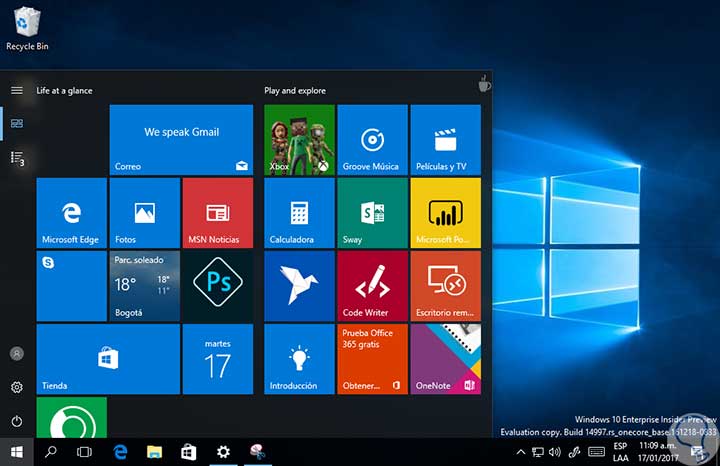This screenshot has height=466, width=720.
Task: Open Microsoft Power BI tile
Action: click(445, 213)
